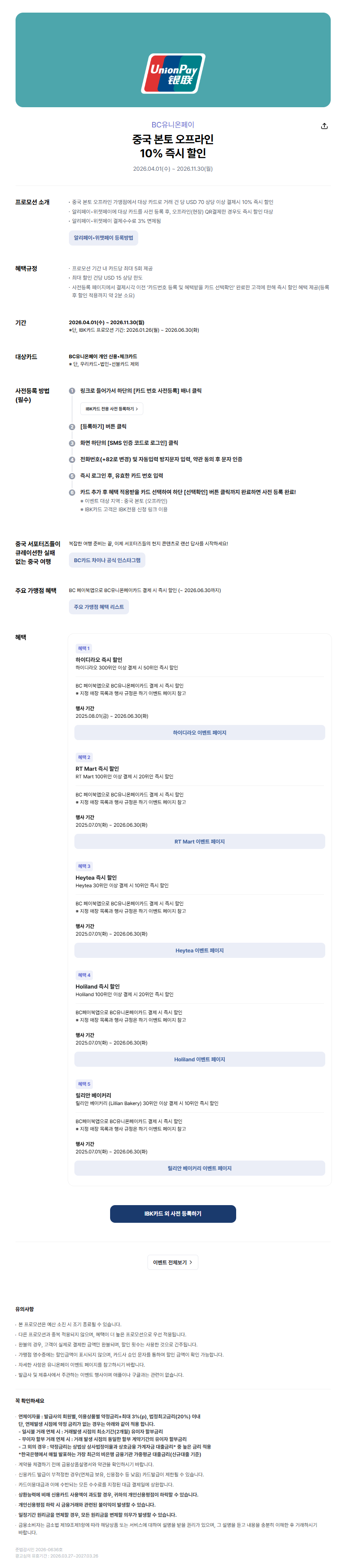Click the 혜택 1 badge
Image resolution: width=345 pixels, height=1568 pixels.
[83, 648]
